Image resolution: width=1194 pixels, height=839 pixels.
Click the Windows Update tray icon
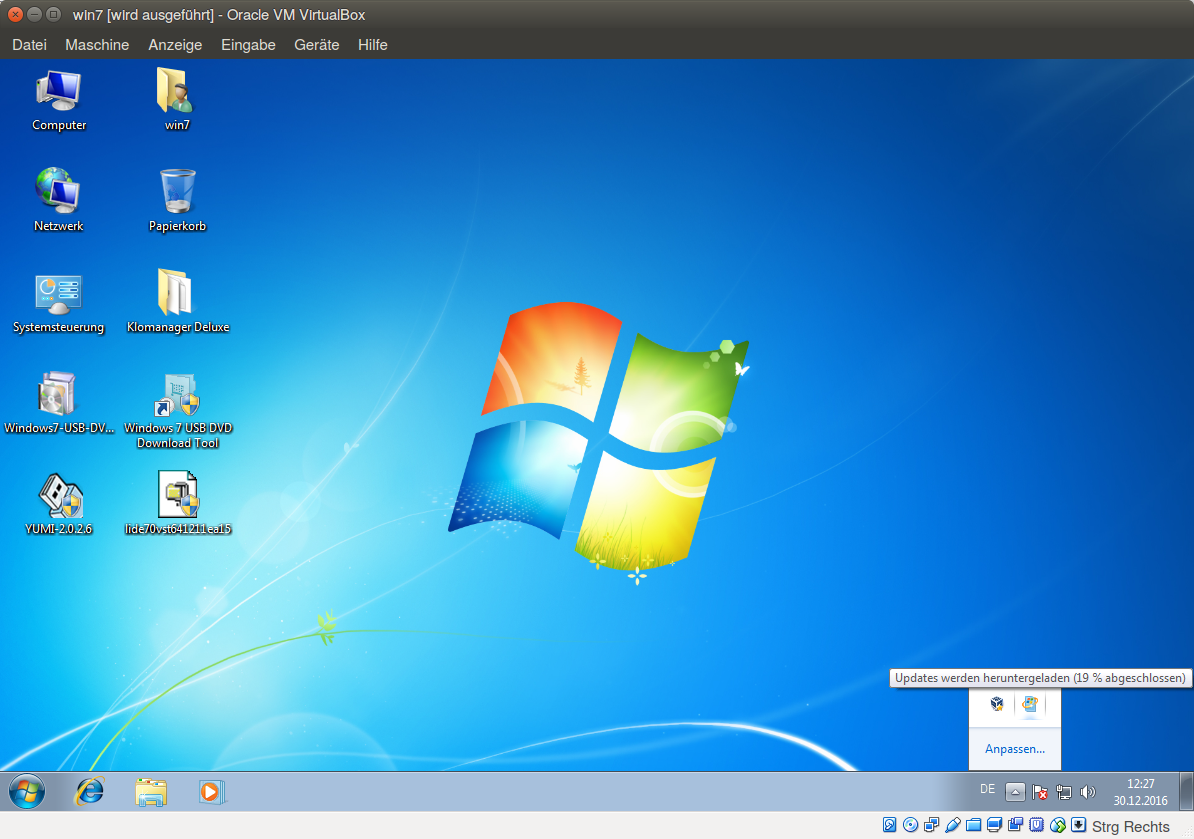coord(1030,704)
